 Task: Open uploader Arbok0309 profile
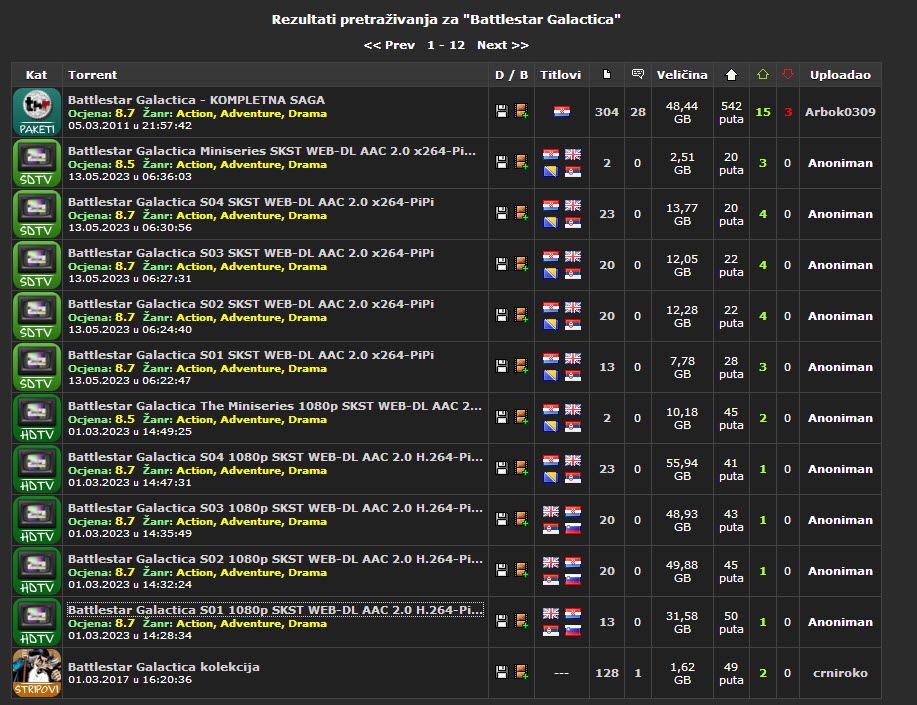tap(840, 112)
